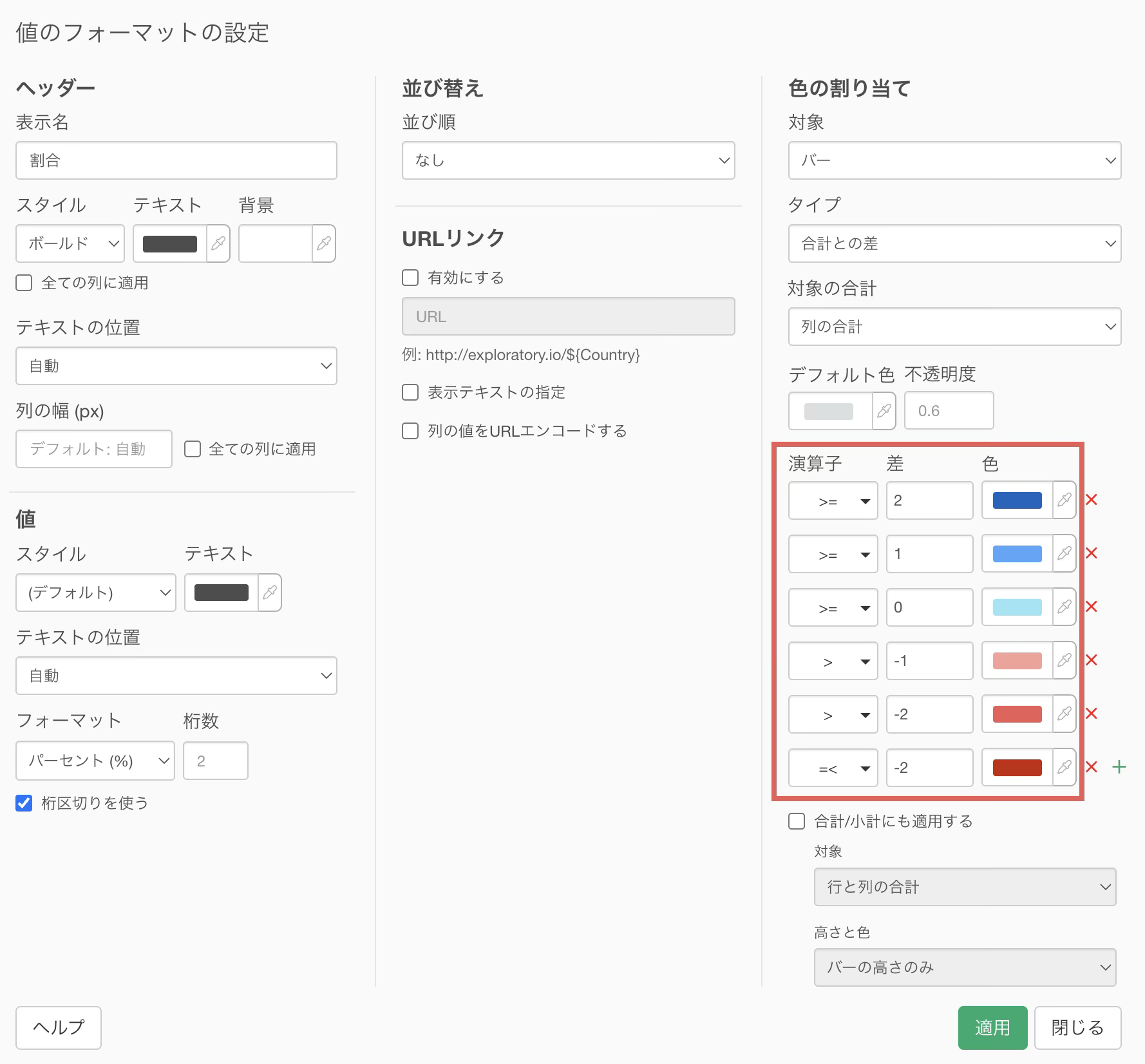This screenshot has height=1064, width=1145.
Task: Click eyedropper for >= 1 color row
Action: tap(1065, 553)
